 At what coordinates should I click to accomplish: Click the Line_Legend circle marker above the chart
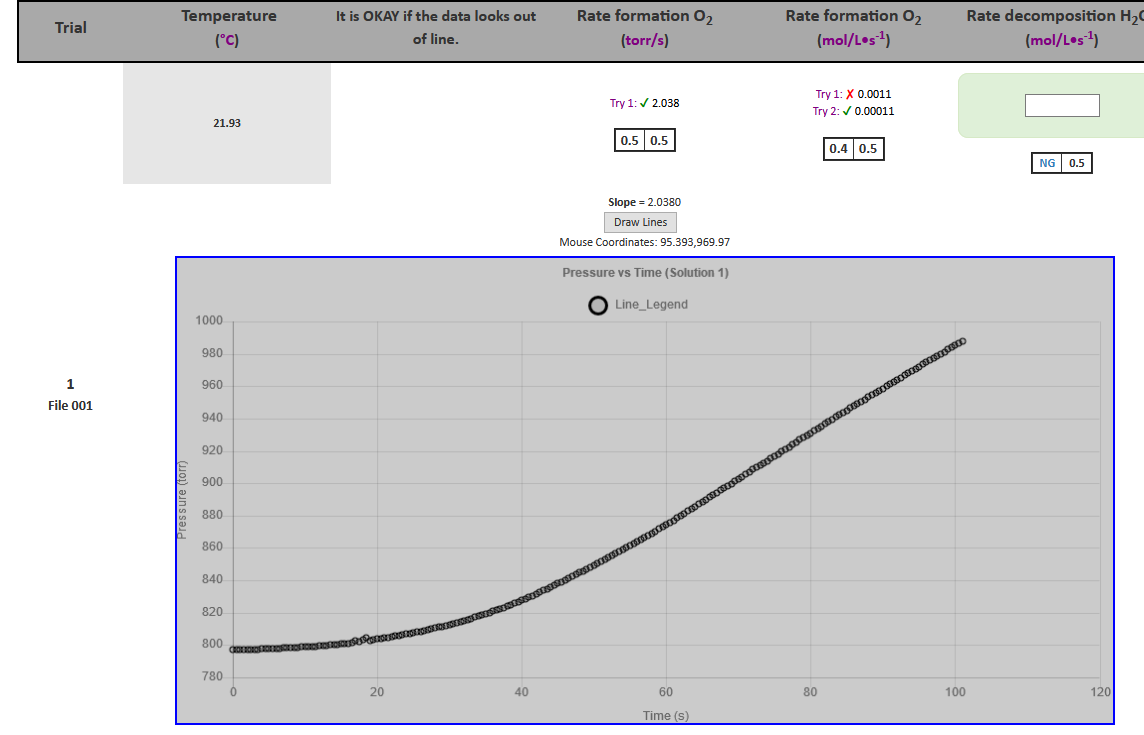pyautogui.click(x=598, y=304)
